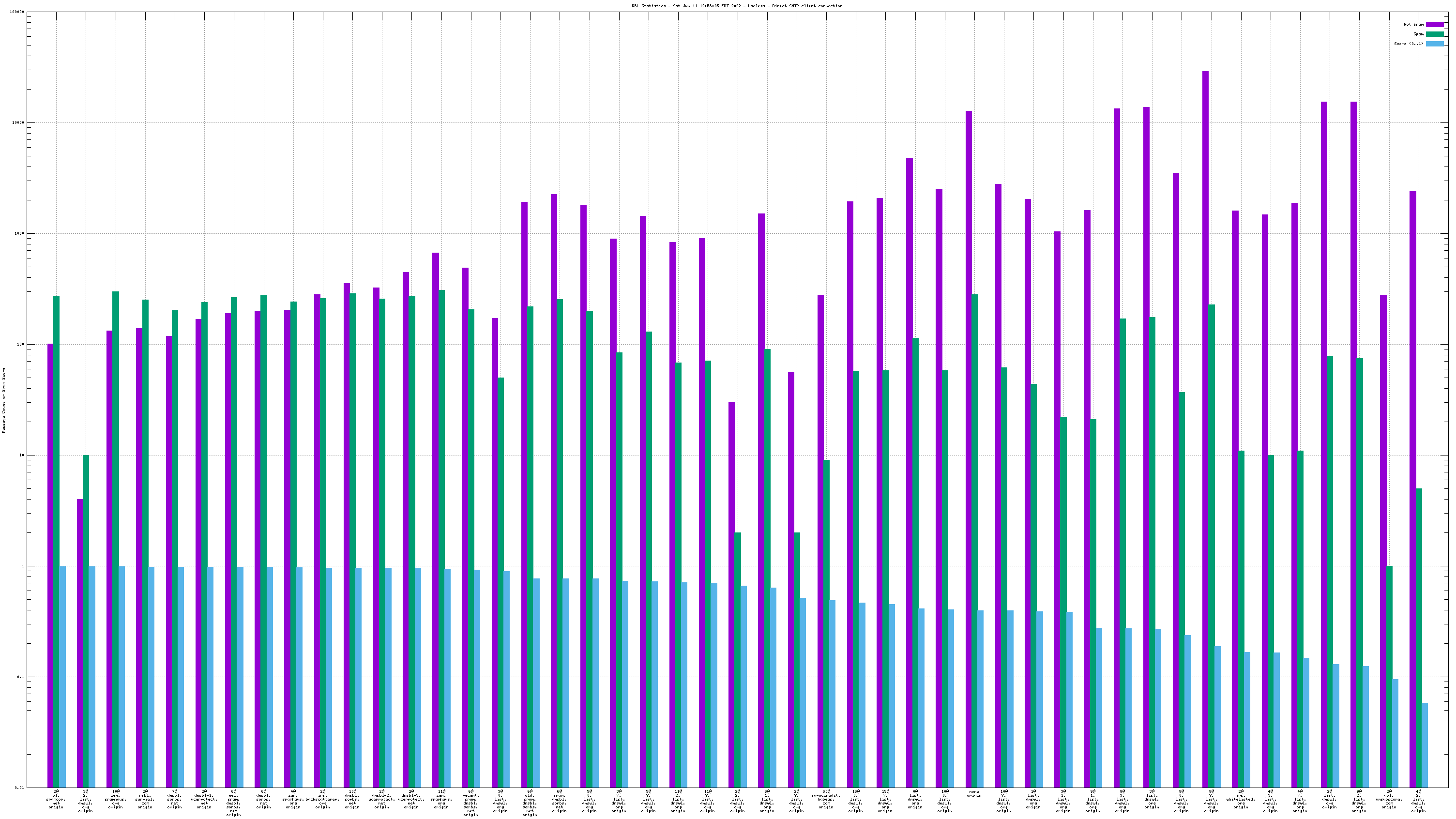The width and height of the screenshot is (1456, 819).
Task: Click the tallest purple Not Spam bar
Action: [1205, 395]
